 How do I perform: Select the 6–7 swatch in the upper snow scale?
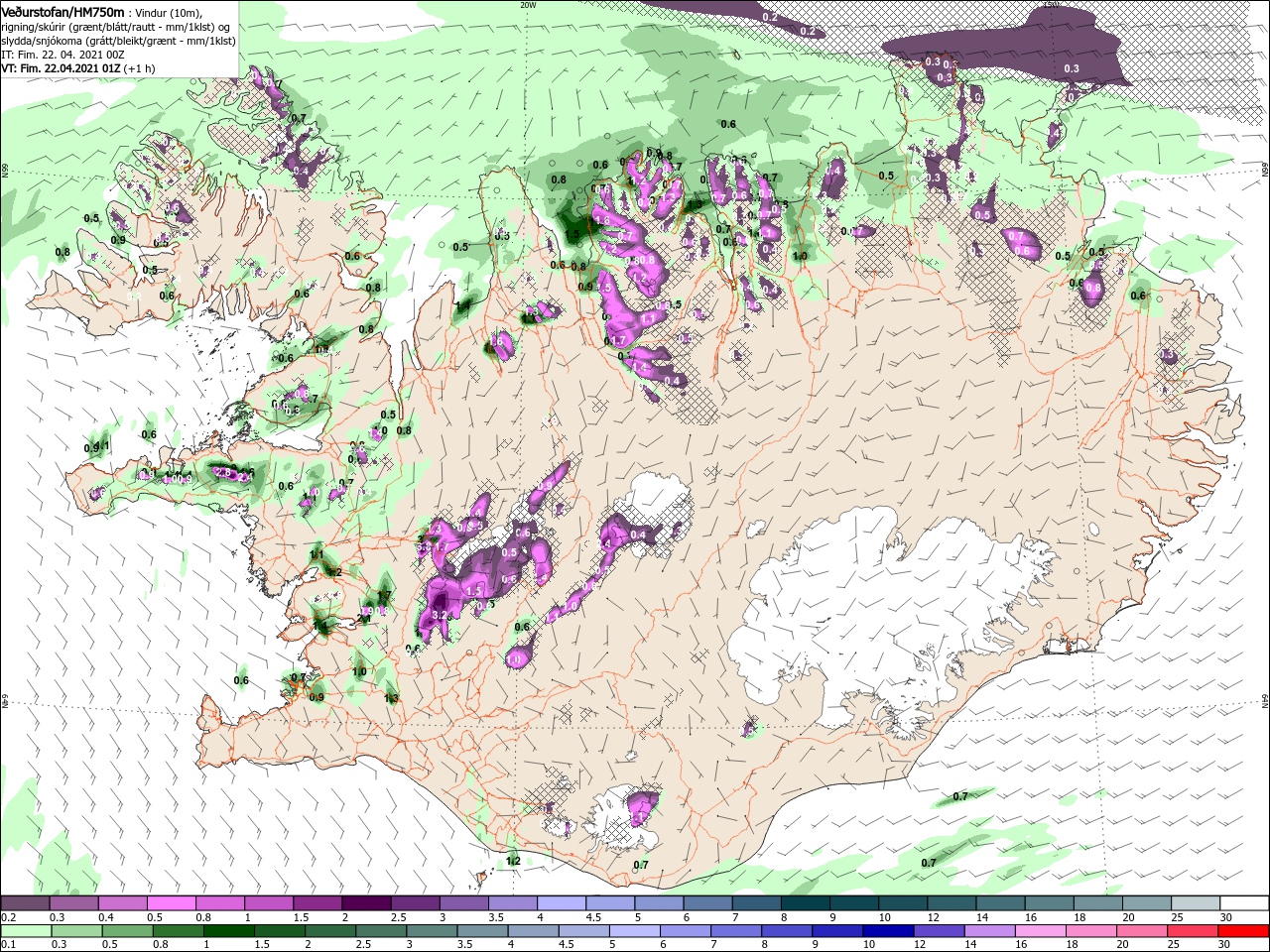pyautogui.click(x=705, y=903)
